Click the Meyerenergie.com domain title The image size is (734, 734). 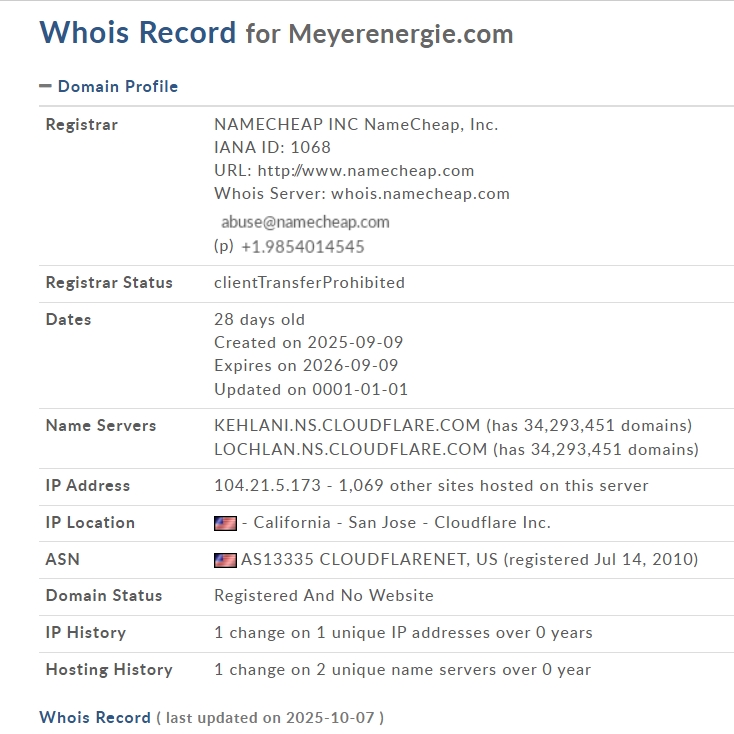(x=400, y=34)
